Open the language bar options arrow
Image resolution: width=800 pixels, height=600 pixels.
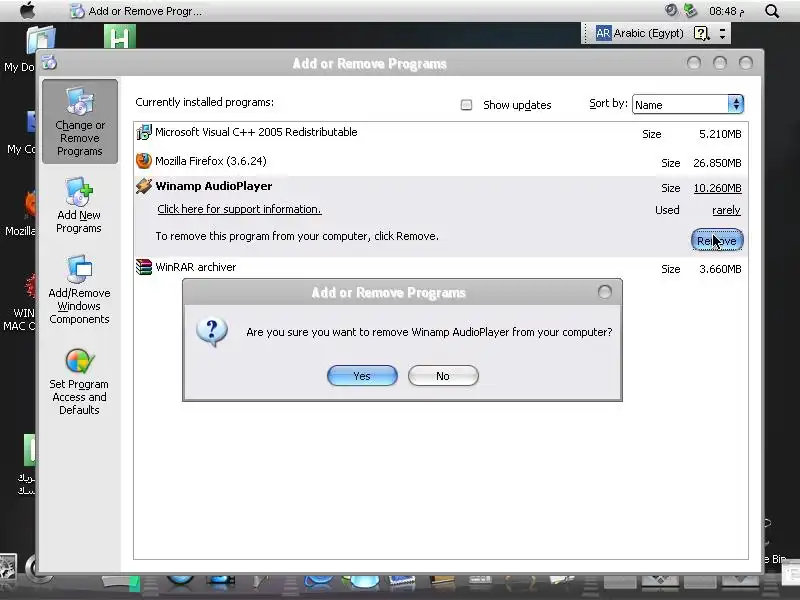coord(722,34)
